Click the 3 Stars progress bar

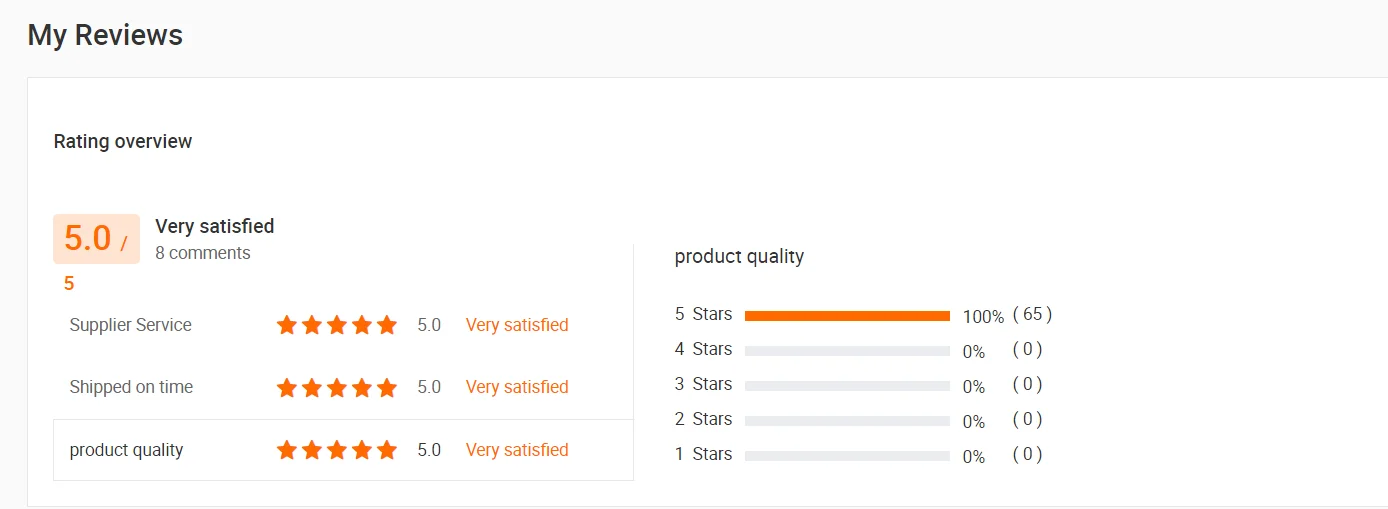point(847,386)
